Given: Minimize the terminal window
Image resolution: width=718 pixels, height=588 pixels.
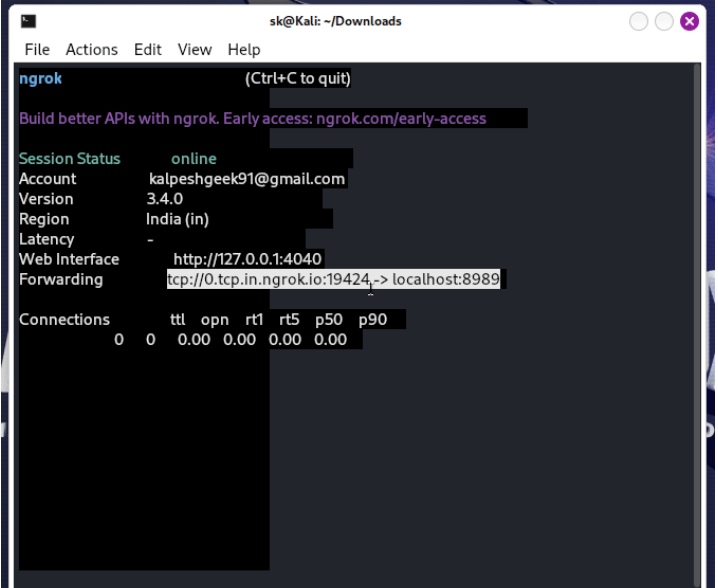Looking at the screenshot, I should (638, 21).
